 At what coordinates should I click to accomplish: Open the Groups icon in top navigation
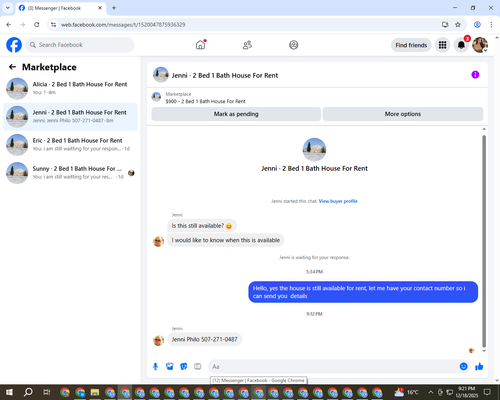click(x=294, y=45)
